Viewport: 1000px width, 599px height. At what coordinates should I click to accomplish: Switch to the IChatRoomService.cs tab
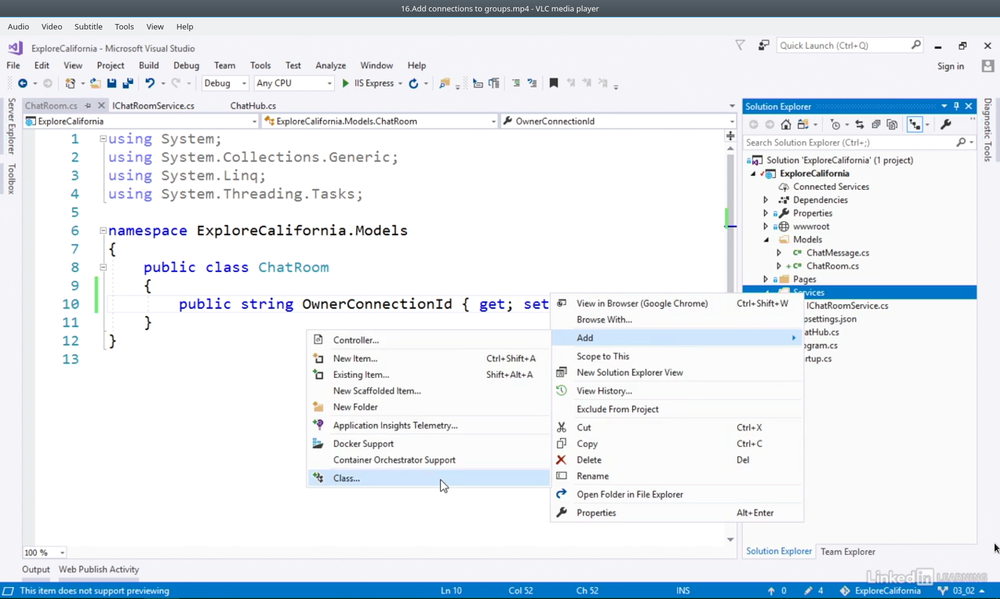(x=154, y=106)
